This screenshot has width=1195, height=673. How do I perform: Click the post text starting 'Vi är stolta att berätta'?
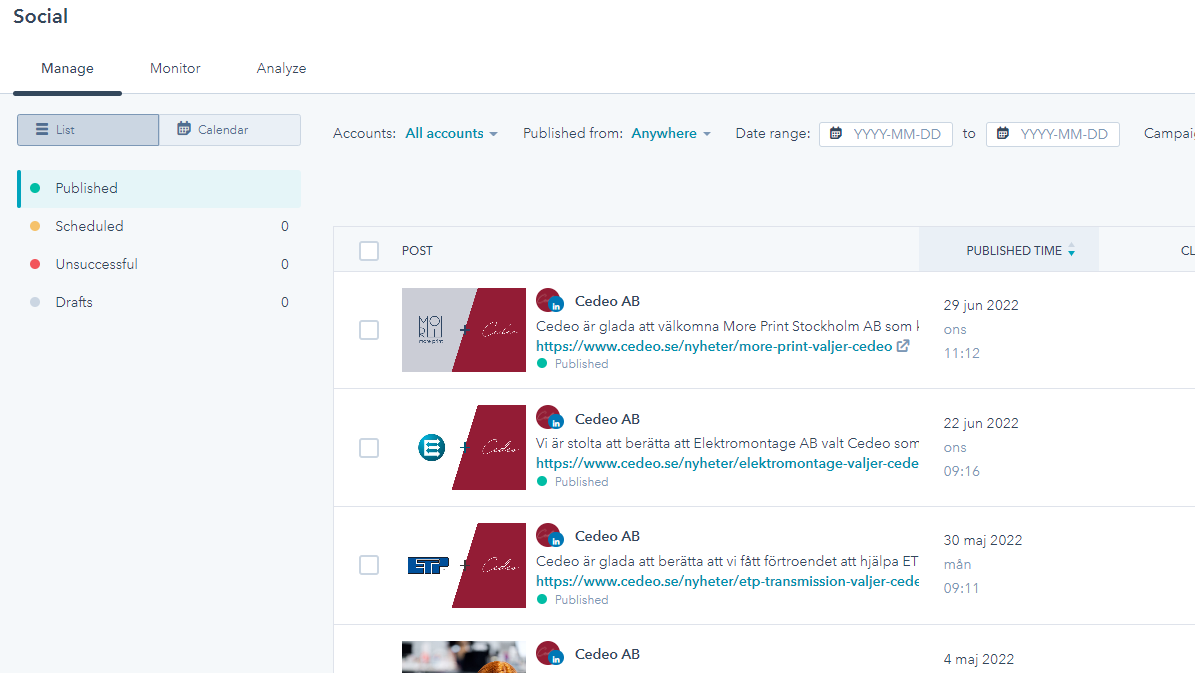click(727, 444)
